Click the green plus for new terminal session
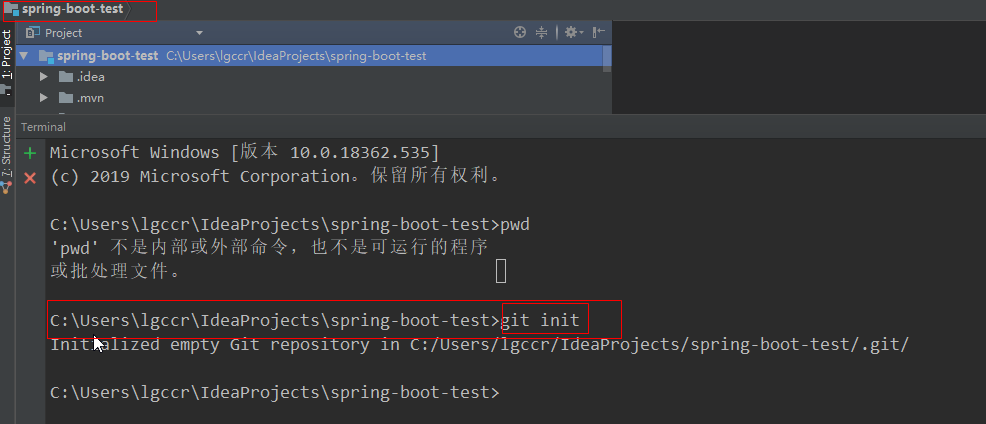 tap(30, 153)
